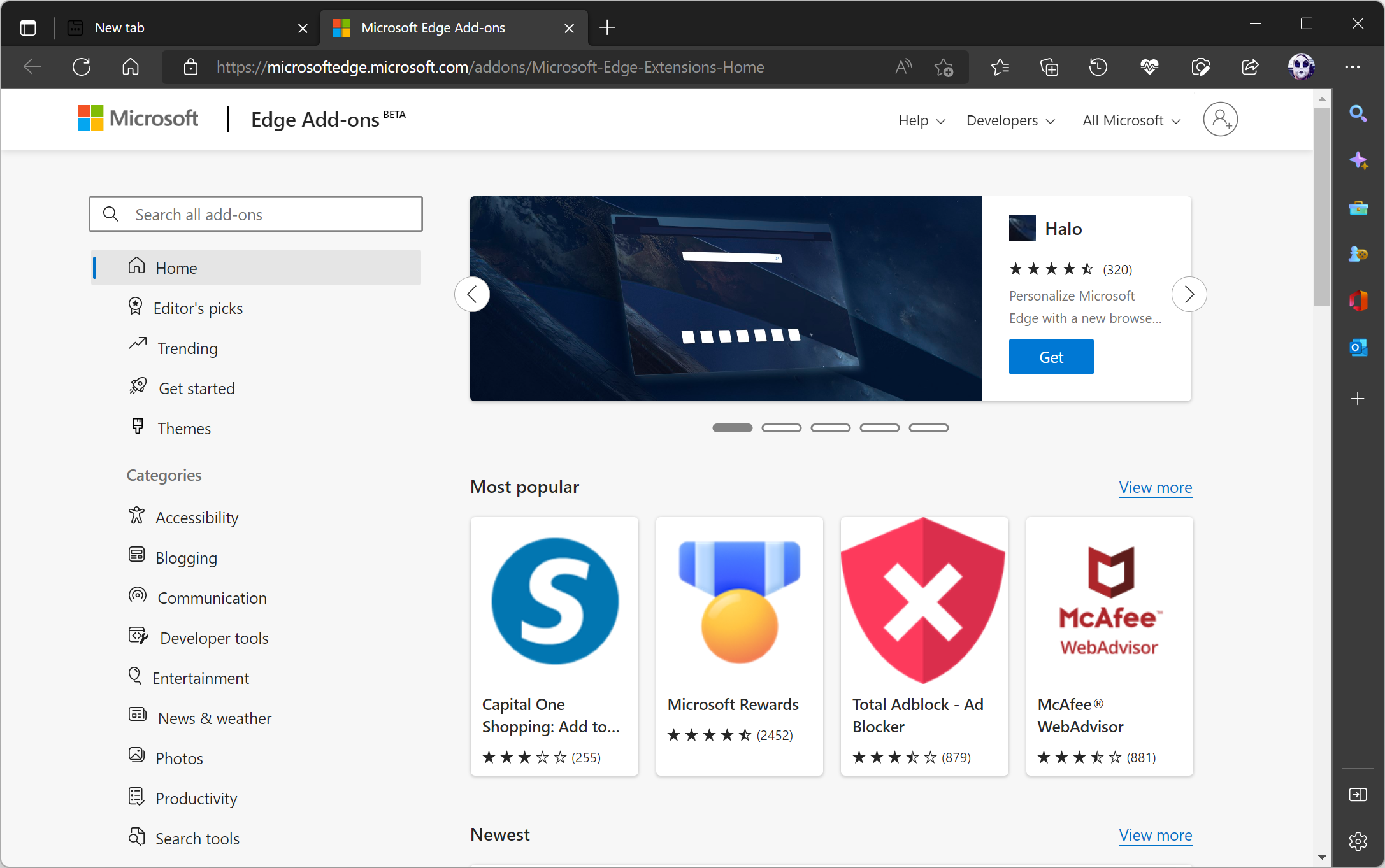The image size is (1385, 868).
Task: Browse the Blogging category
Action: (x=172, y=558)
